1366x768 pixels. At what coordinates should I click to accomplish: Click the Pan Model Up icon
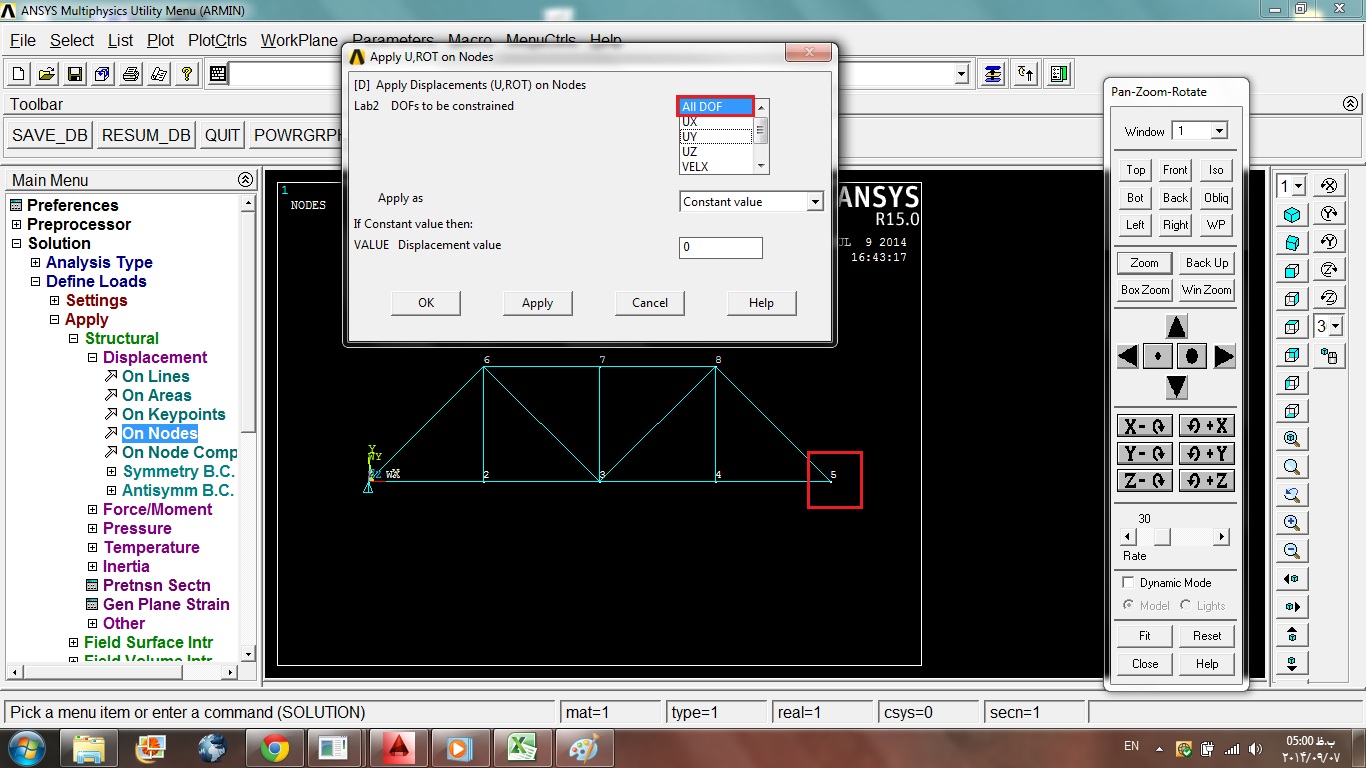[x=1292, y=635]
